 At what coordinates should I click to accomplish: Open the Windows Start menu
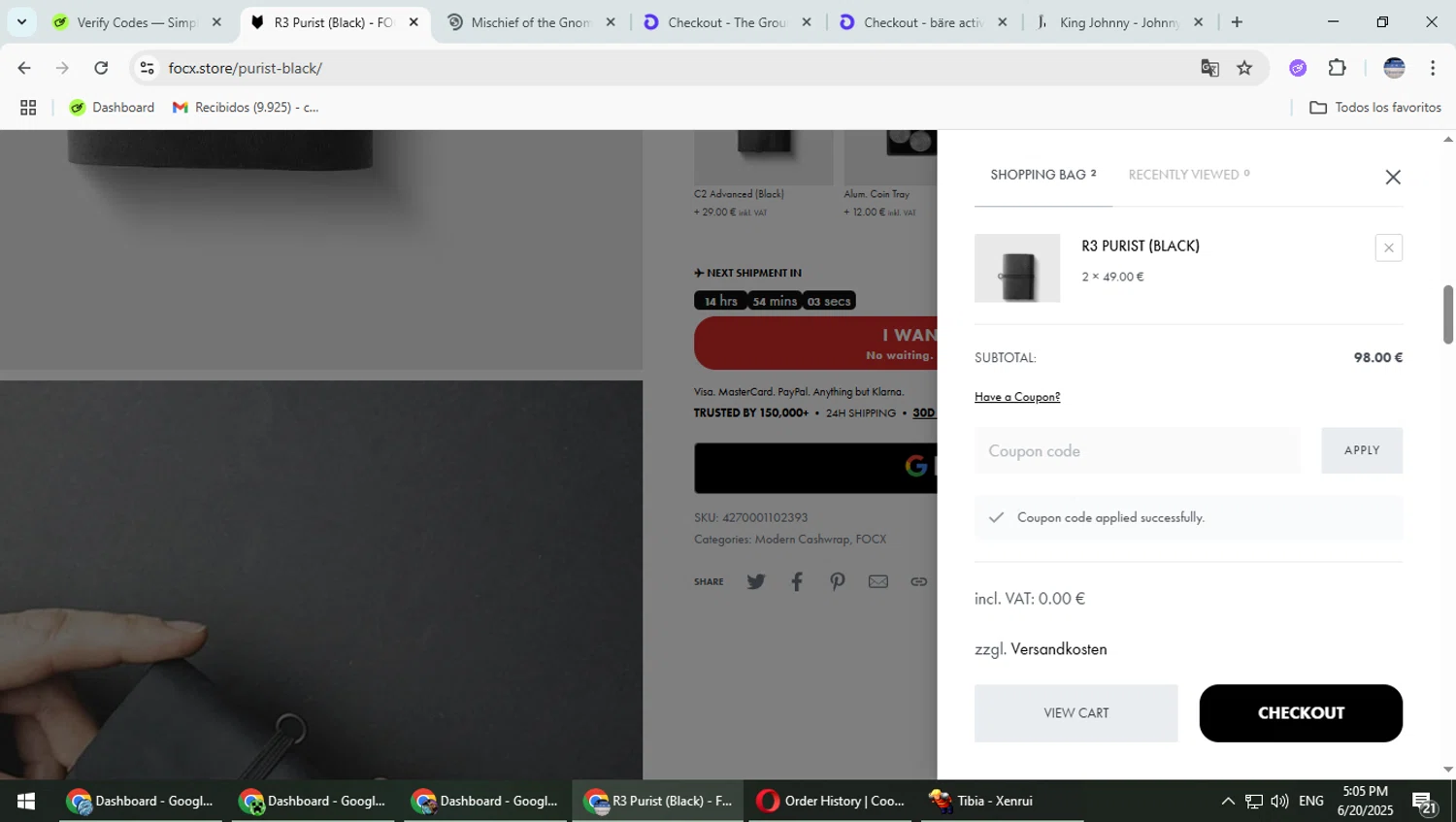coord(26,801)
